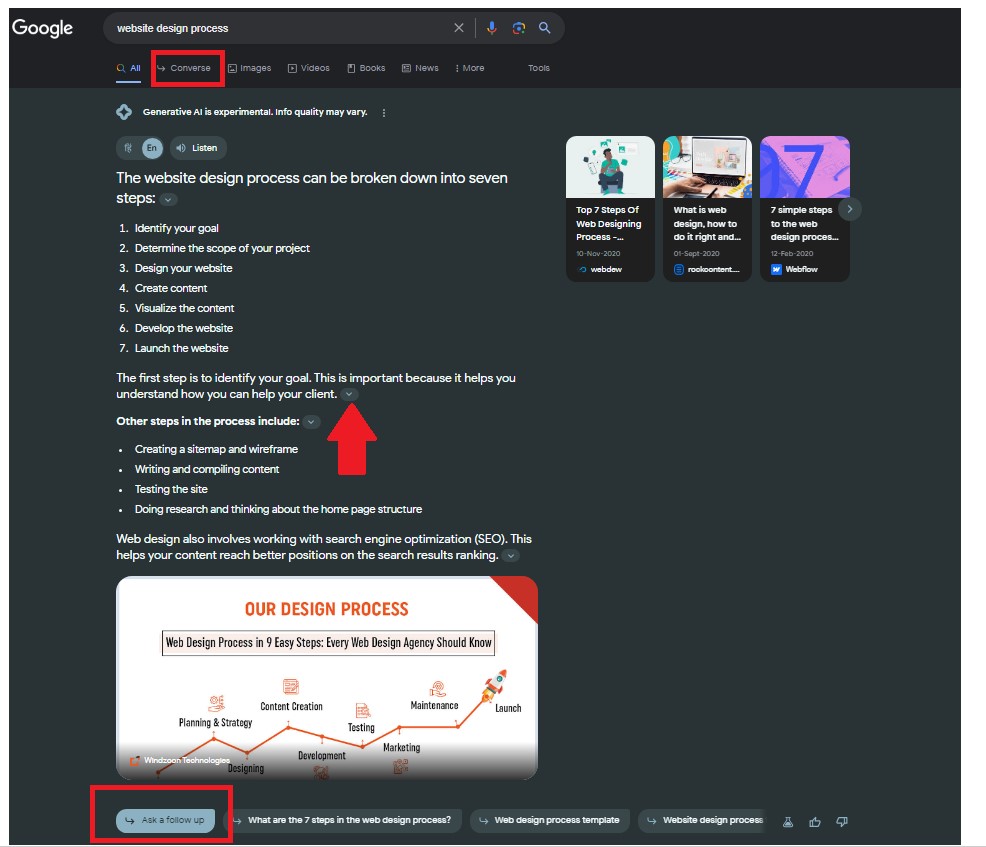Click the Generative AI sparkle icon
Image resolution: width=986 pixels, height=847 pixels.
(124, 112)
